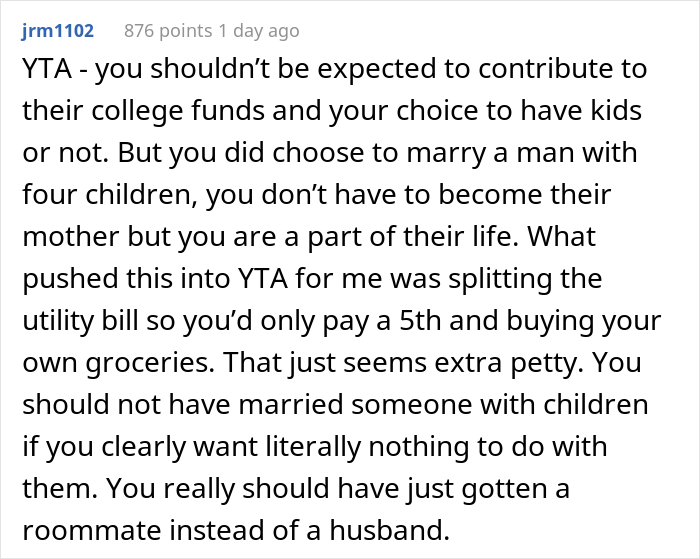Click the word 'husband' ending the comment
The image size is (700, 559).
(x=389, y=530)
